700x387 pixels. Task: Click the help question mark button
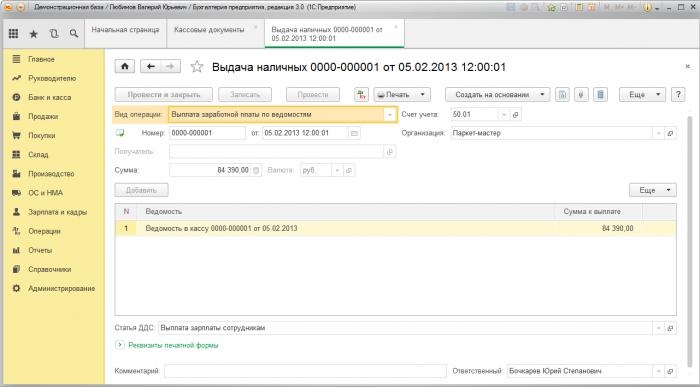click(x=678, y=95)
